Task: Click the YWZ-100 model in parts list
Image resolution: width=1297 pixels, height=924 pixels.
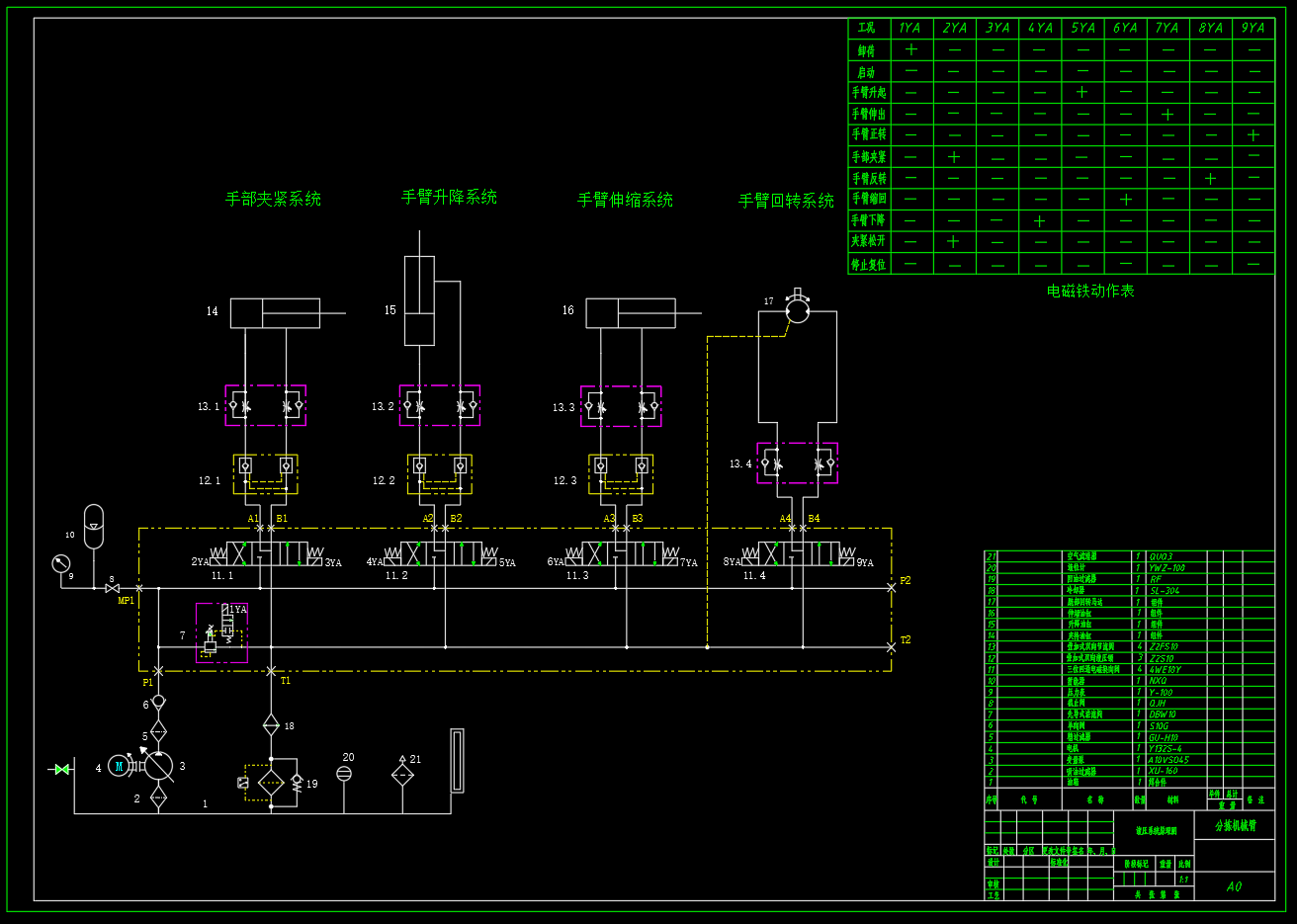Action: point(1167,568)
